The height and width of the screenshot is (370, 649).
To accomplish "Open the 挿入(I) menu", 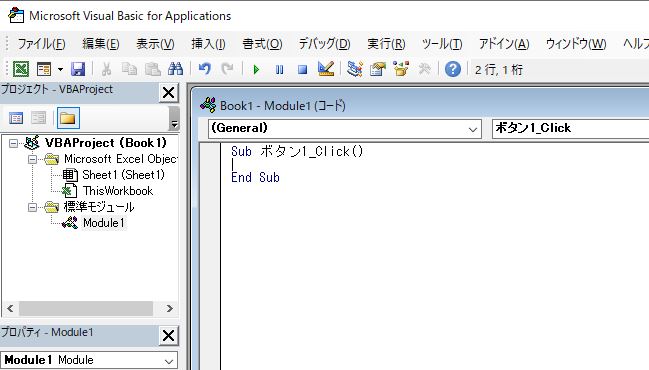I will (208, 43).
